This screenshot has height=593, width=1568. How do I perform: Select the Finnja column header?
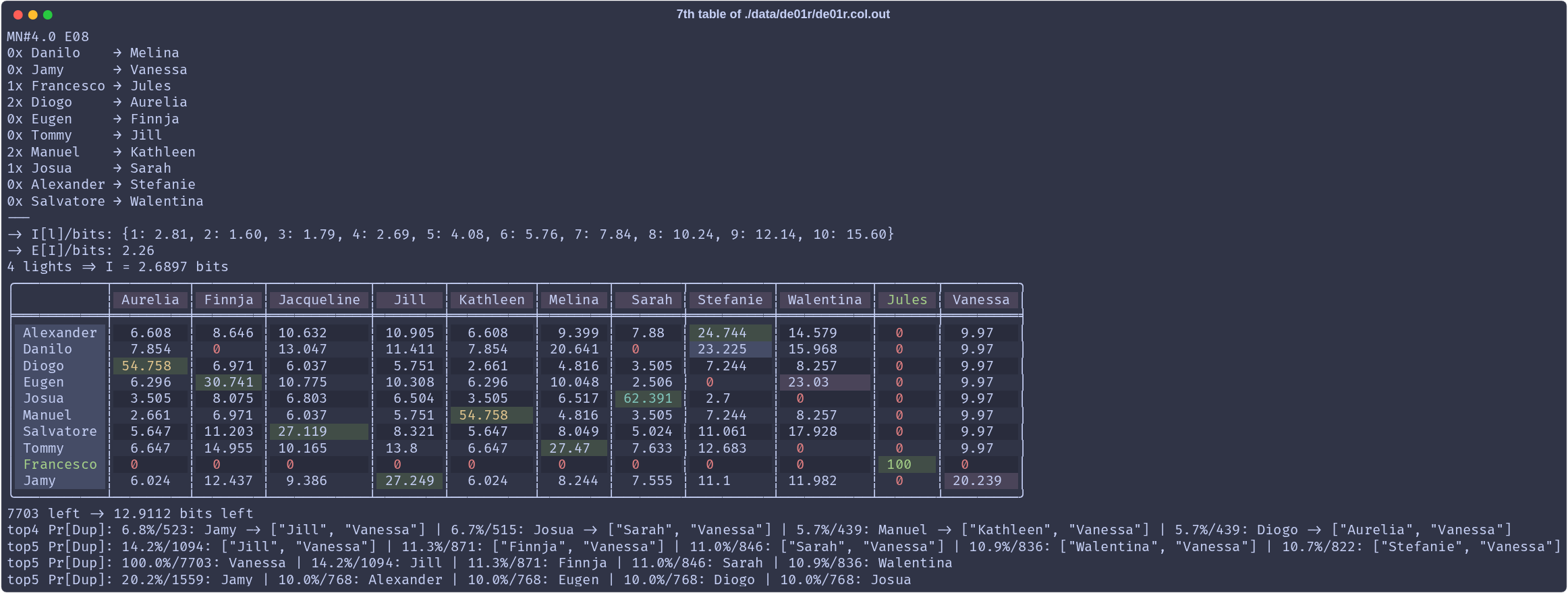point(229,300)
